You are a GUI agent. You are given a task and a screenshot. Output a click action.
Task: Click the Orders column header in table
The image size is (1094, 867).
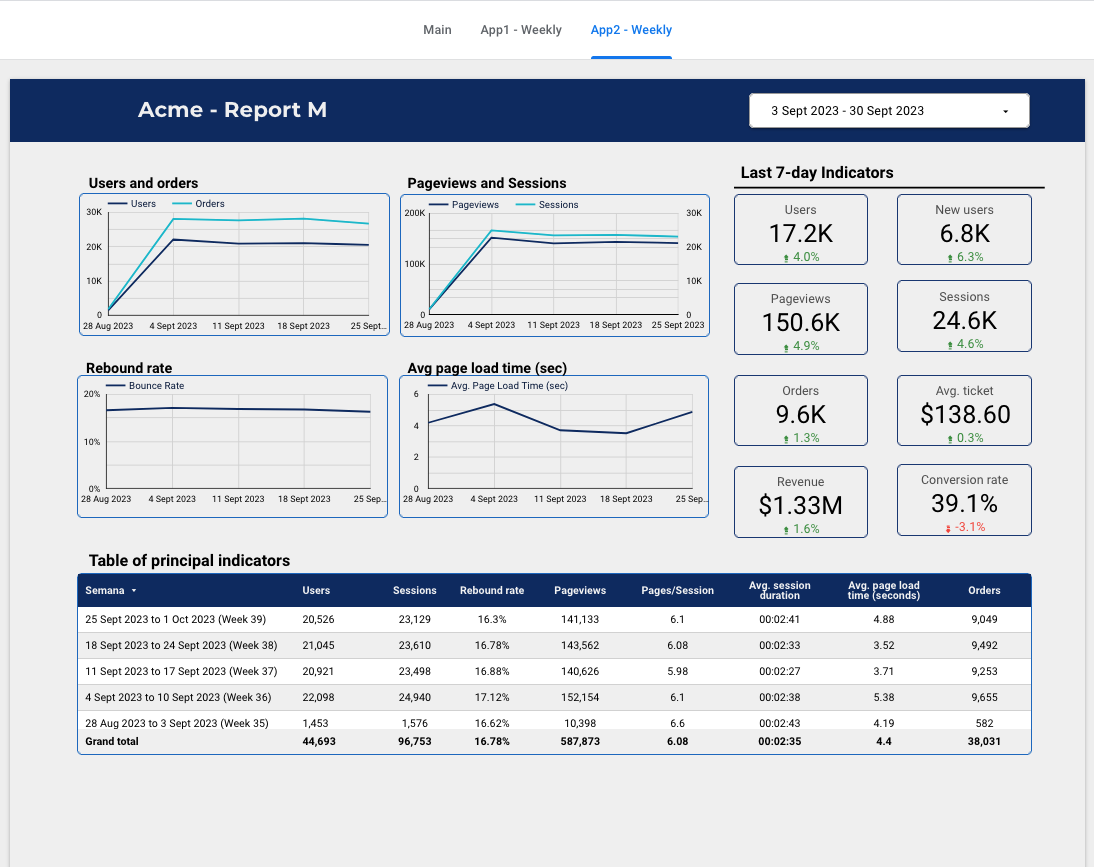pos(984,591)
